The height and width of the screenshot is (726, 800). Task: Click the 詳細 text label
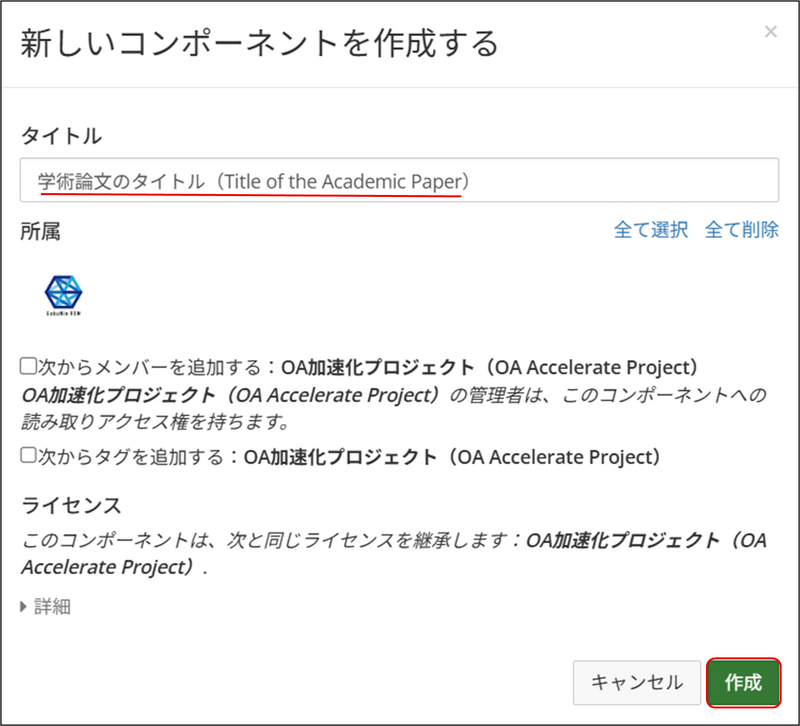coord(54,607)
